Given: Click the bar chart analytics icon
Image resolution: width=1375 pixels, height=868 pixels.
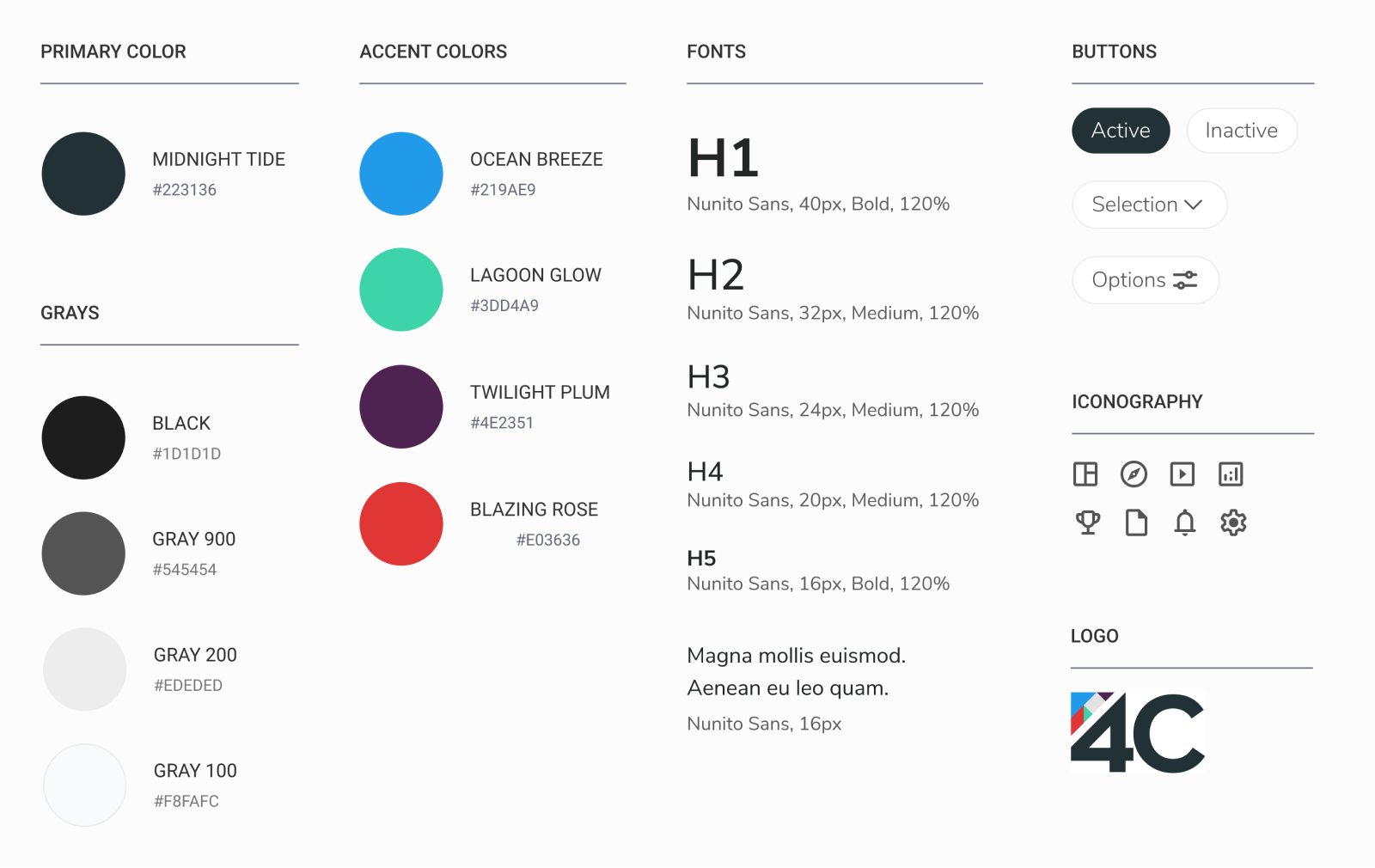Looking at the screenshot, I should coord(1231,474).
